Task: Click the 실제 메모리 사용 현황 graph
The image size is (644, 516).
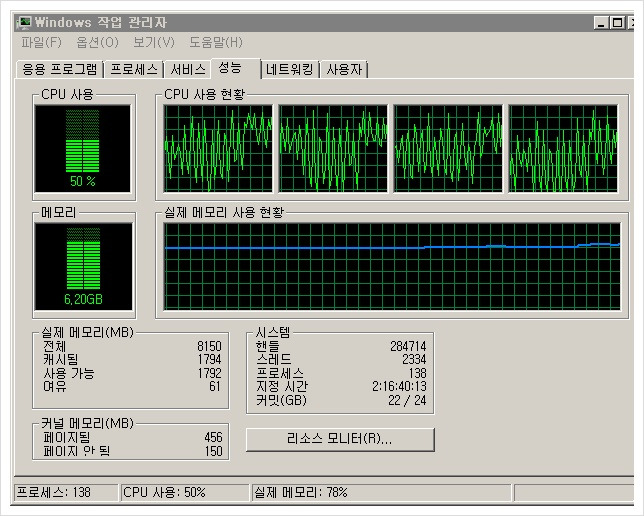Action: coord(392,267)
